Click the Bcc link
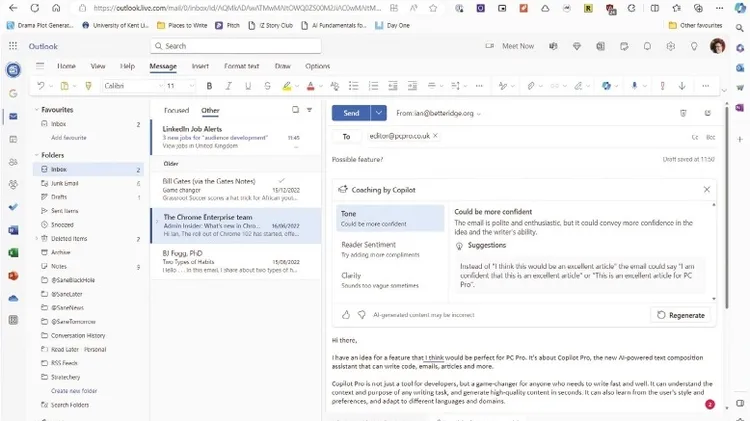The height and width of the screenshot is (421, 750). (x=711, y=137)
